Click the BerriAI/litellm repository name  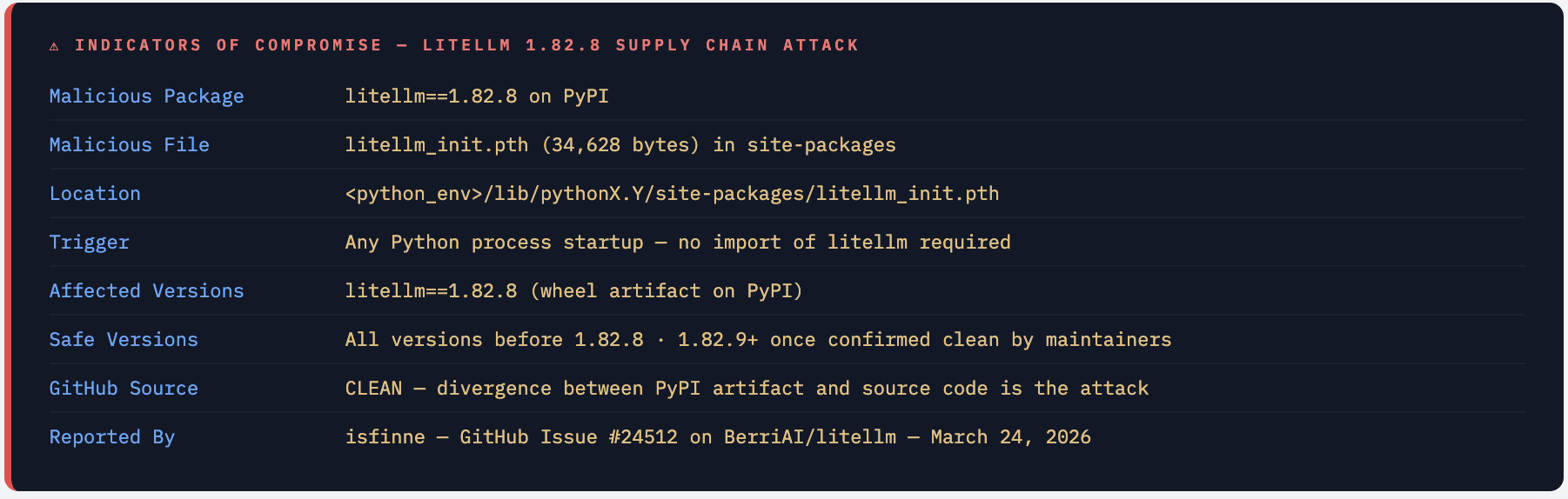coord(810,437)
